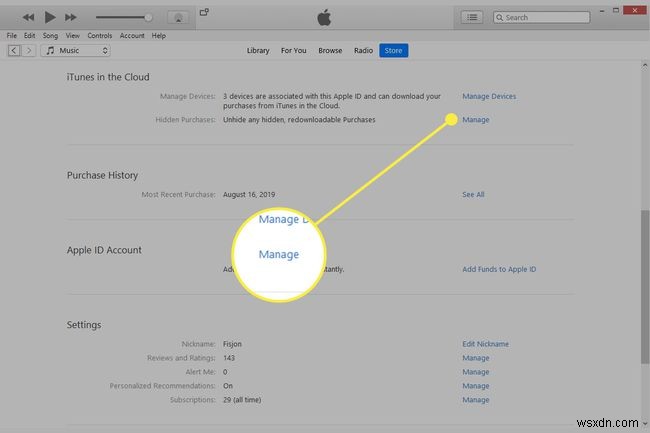650x433 pixels.
Task: Click the music note icon
Action: coord(50,51)
